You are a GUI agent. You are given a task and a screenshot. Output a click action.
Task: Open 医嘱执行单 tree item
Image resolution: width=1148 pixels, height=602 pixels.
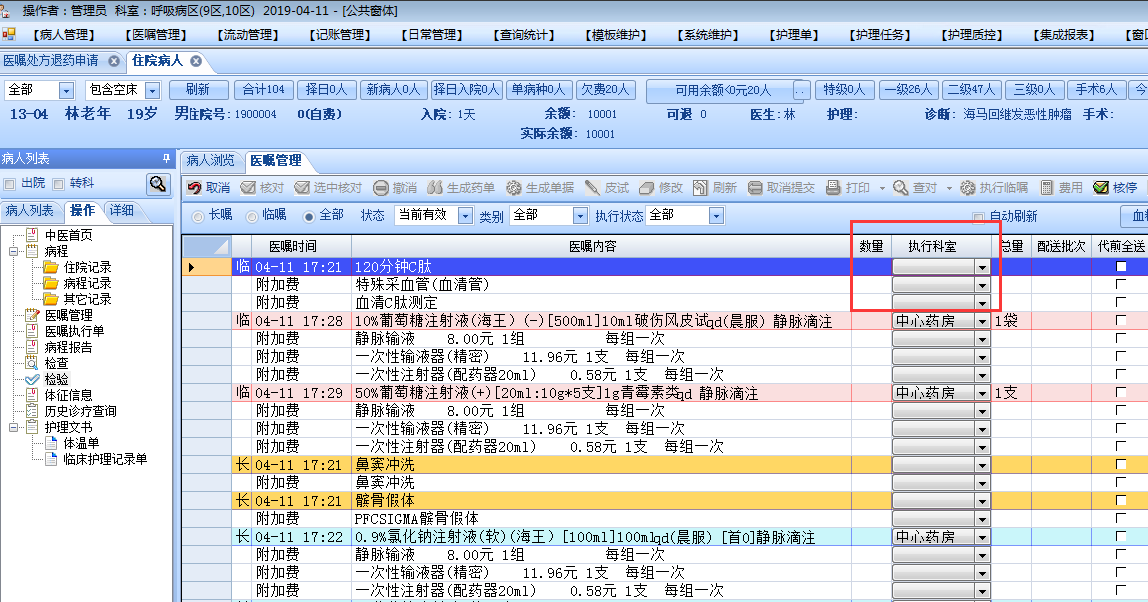[x=74, y=331]
